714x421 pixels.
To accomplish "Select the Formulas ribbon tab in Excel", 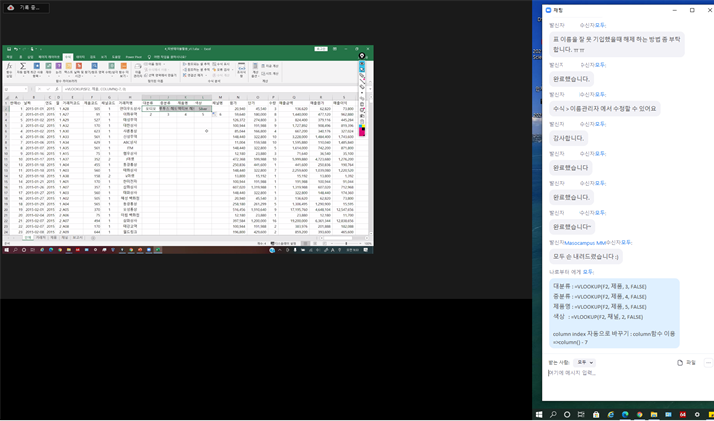I will click(67, 57).
